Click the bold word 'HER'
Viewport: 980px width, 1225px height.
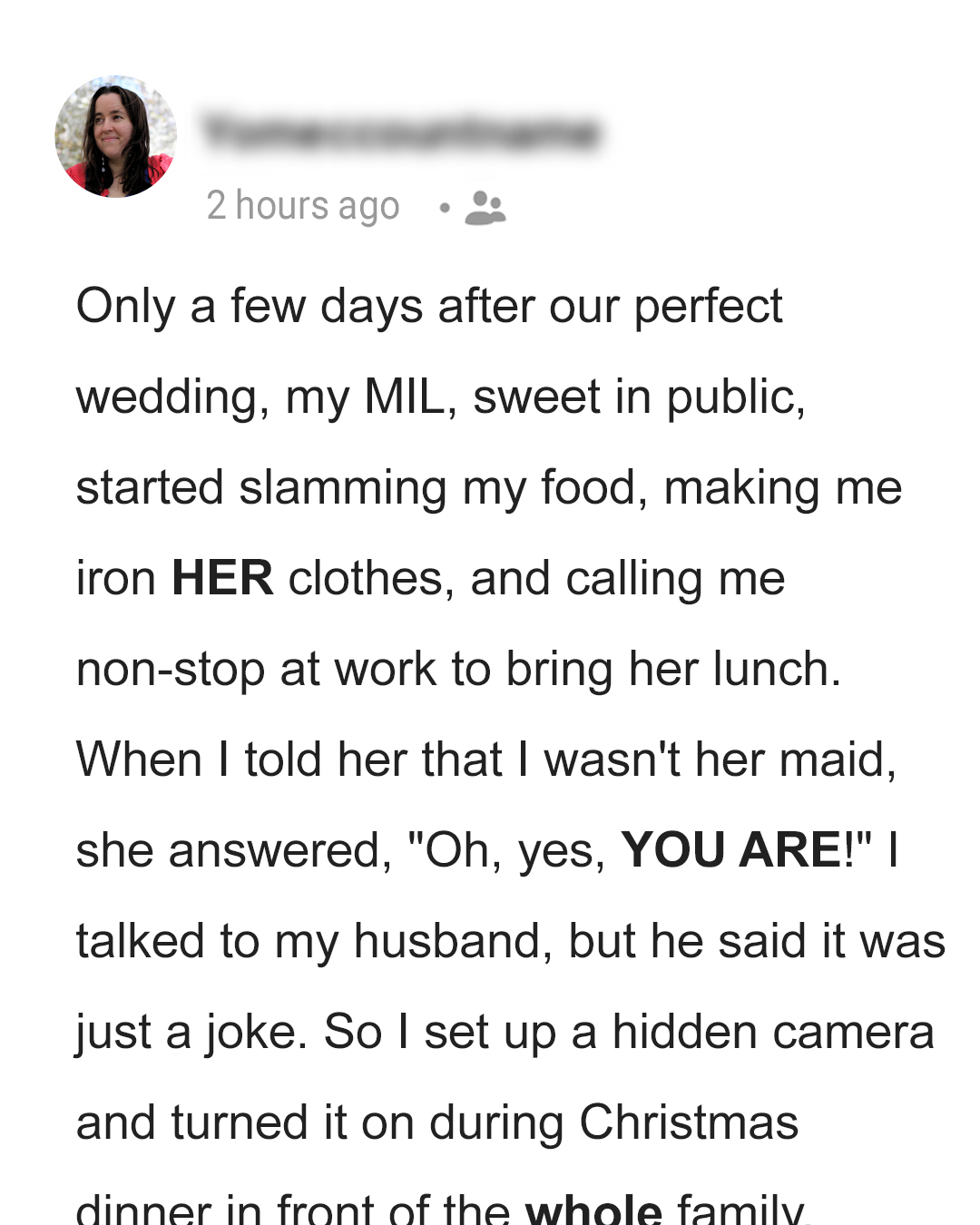coord(222,579)
